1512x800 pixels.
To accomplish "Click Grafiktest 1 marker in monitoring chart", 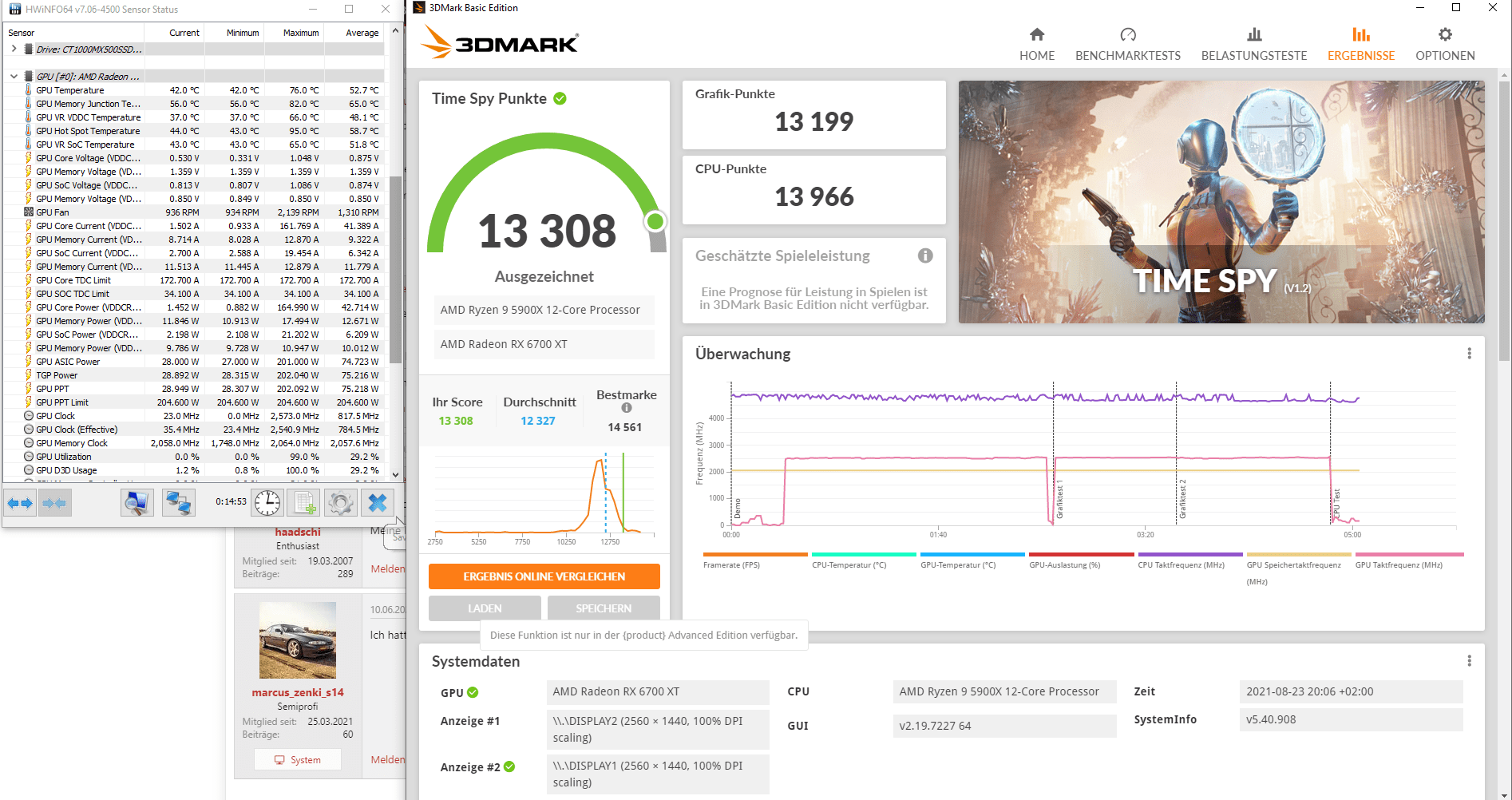I will [x=1059, y=500].
